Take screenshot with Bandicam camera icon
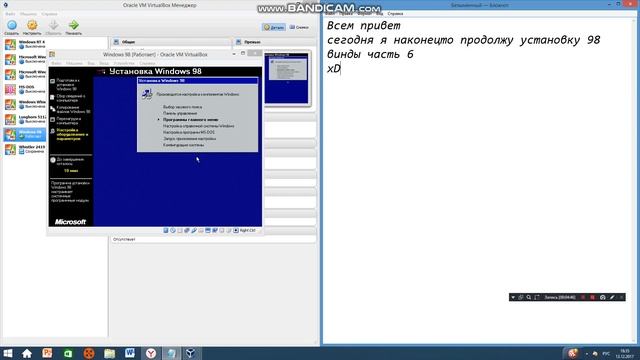This screenshot has width=640, height=360. [x=602, y=298]
